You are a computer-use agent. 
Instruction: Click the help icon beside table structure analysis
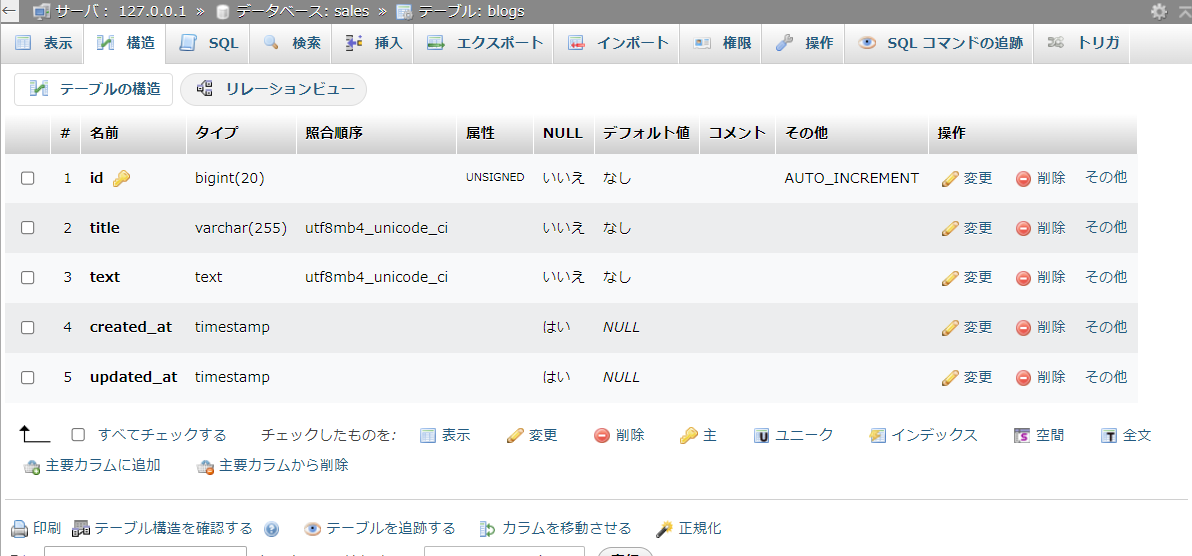271,529
